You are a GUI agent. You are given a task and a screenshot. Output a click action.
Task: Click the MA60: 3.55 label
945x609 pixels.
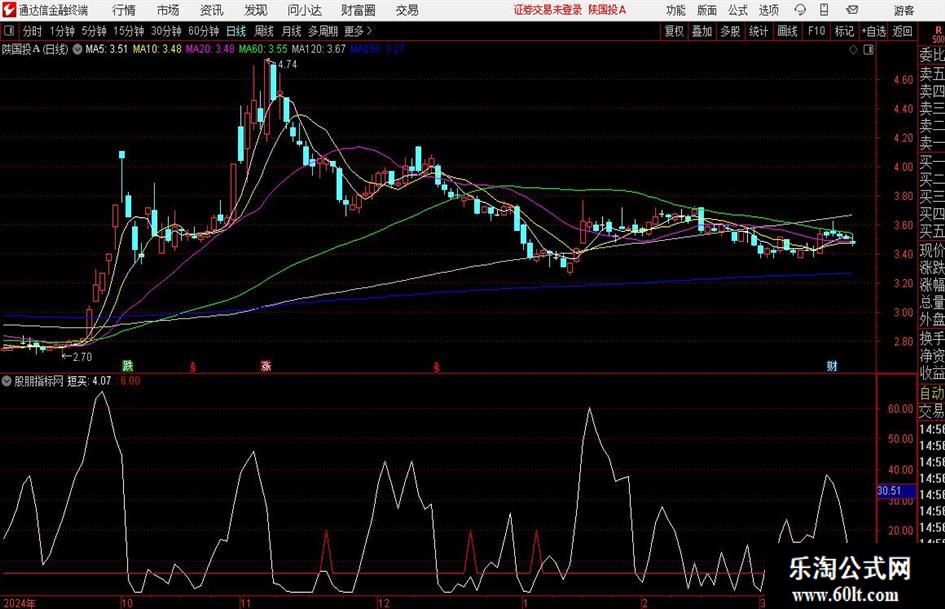263,49
